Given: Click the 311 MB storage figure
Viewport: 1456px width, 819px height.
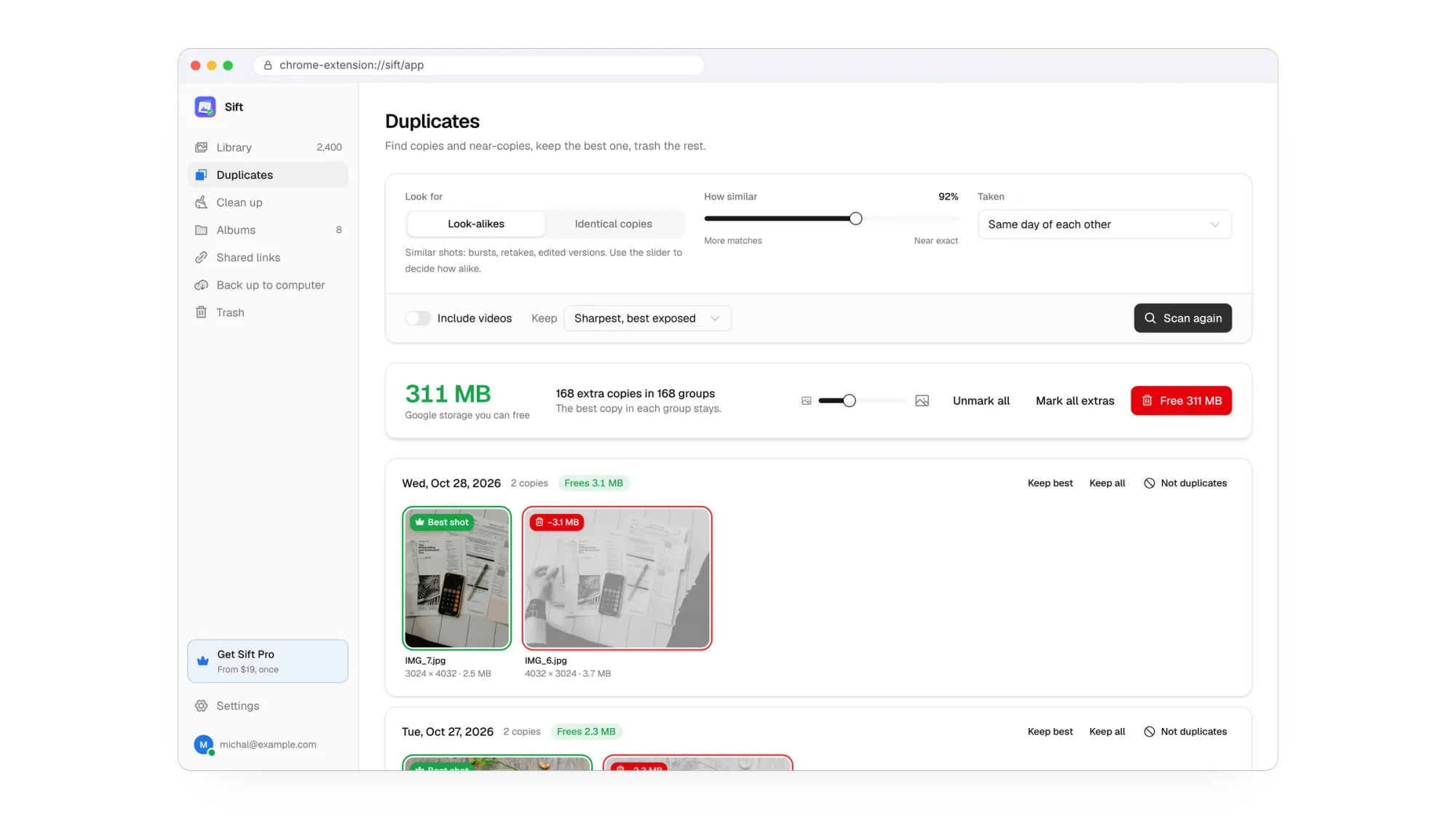Looking at the screenshot, I should pos(448,395).
